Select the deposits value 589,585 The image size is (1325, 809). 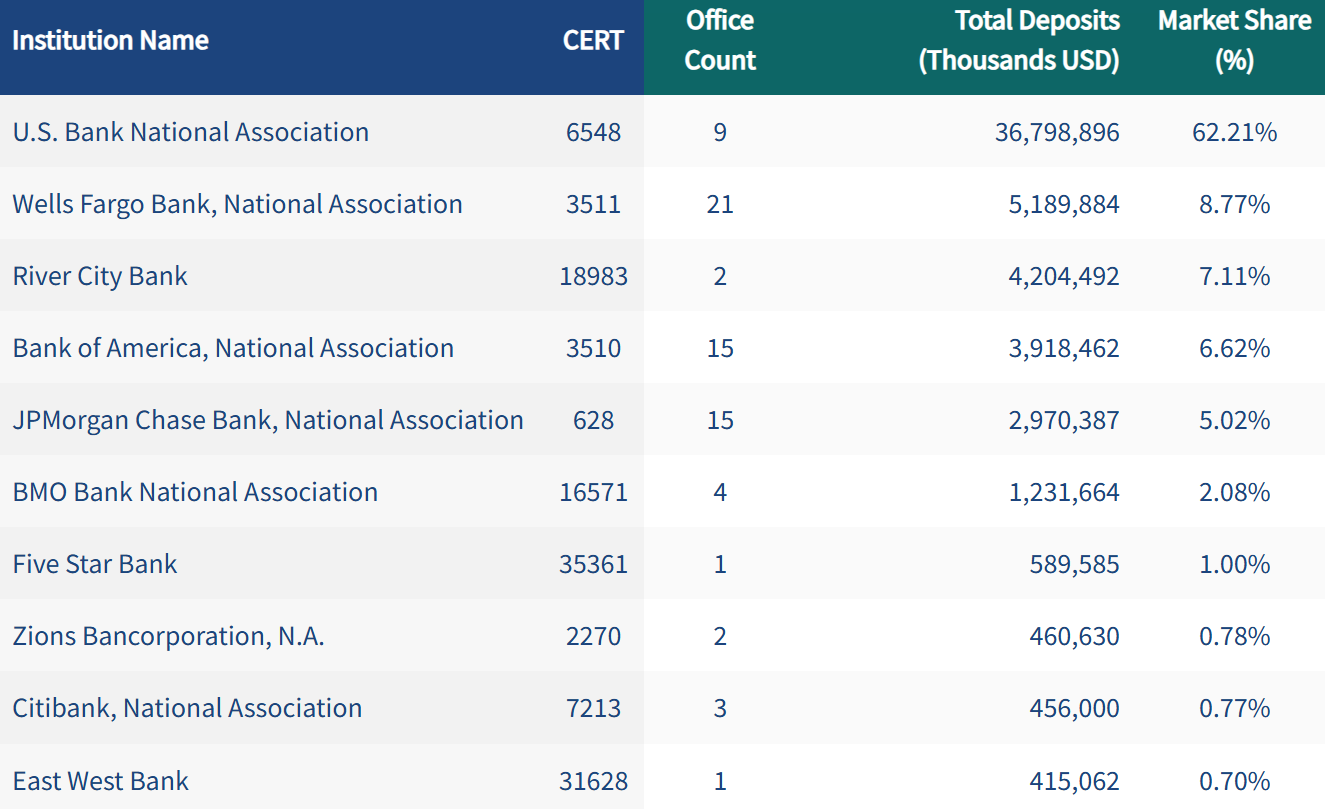1075,564
